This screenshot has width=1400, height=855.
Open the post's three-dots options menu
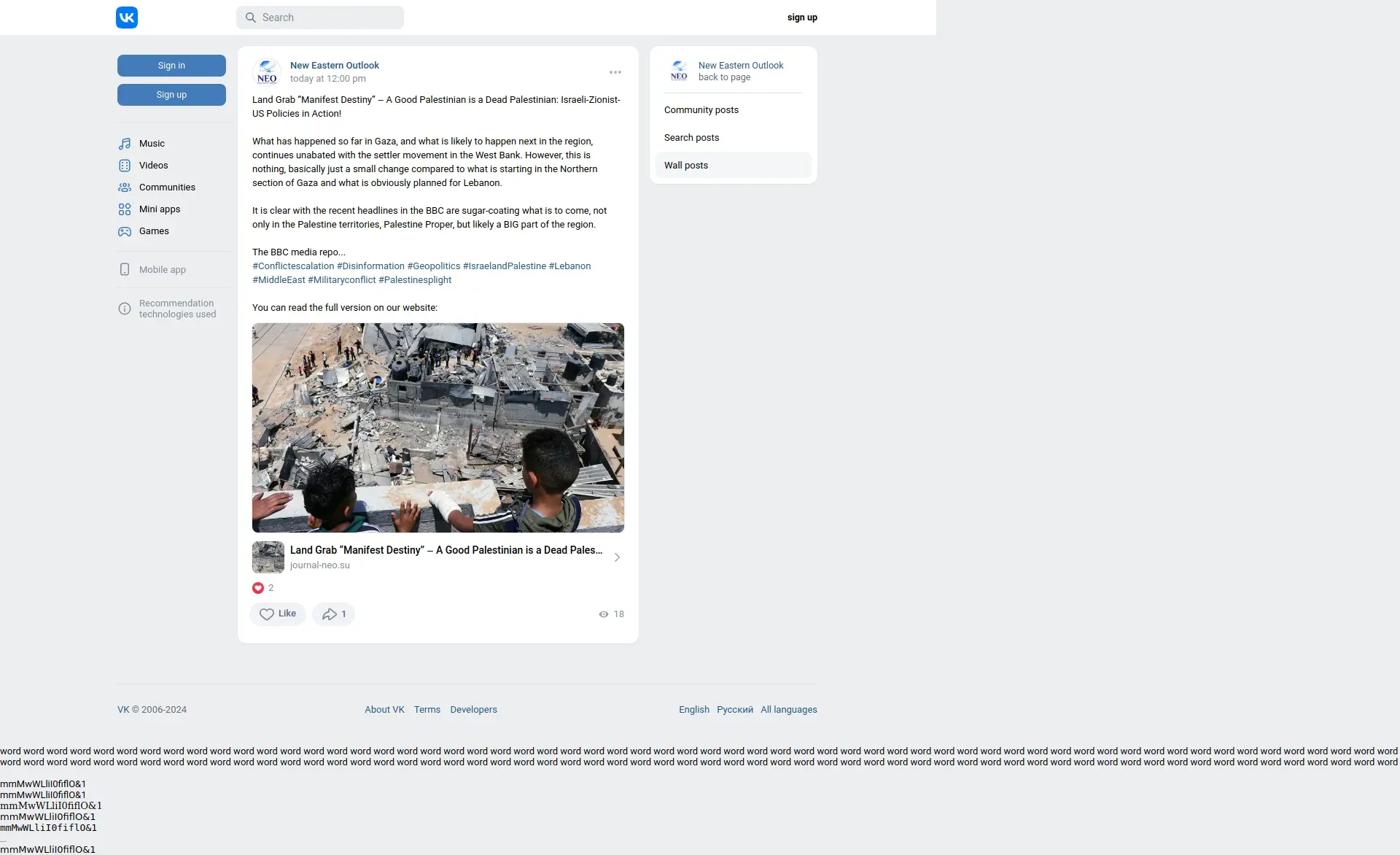pyautogui.click(x=615, y=72)
